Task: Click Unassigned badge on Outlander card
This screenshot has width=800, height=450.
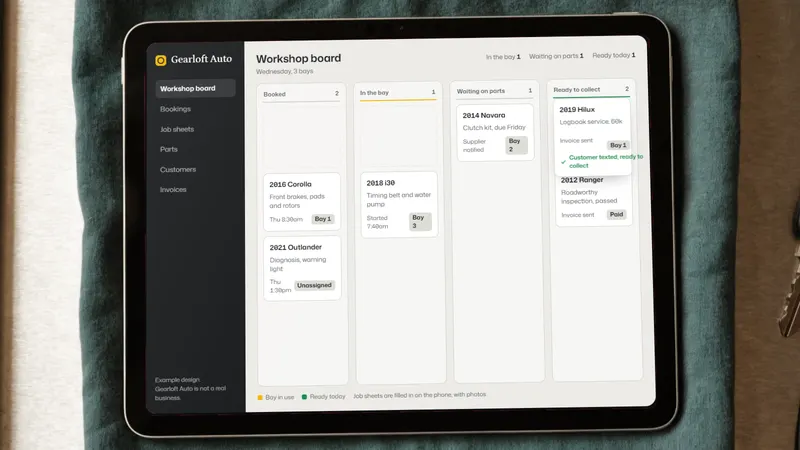Action: coord(314,285)
